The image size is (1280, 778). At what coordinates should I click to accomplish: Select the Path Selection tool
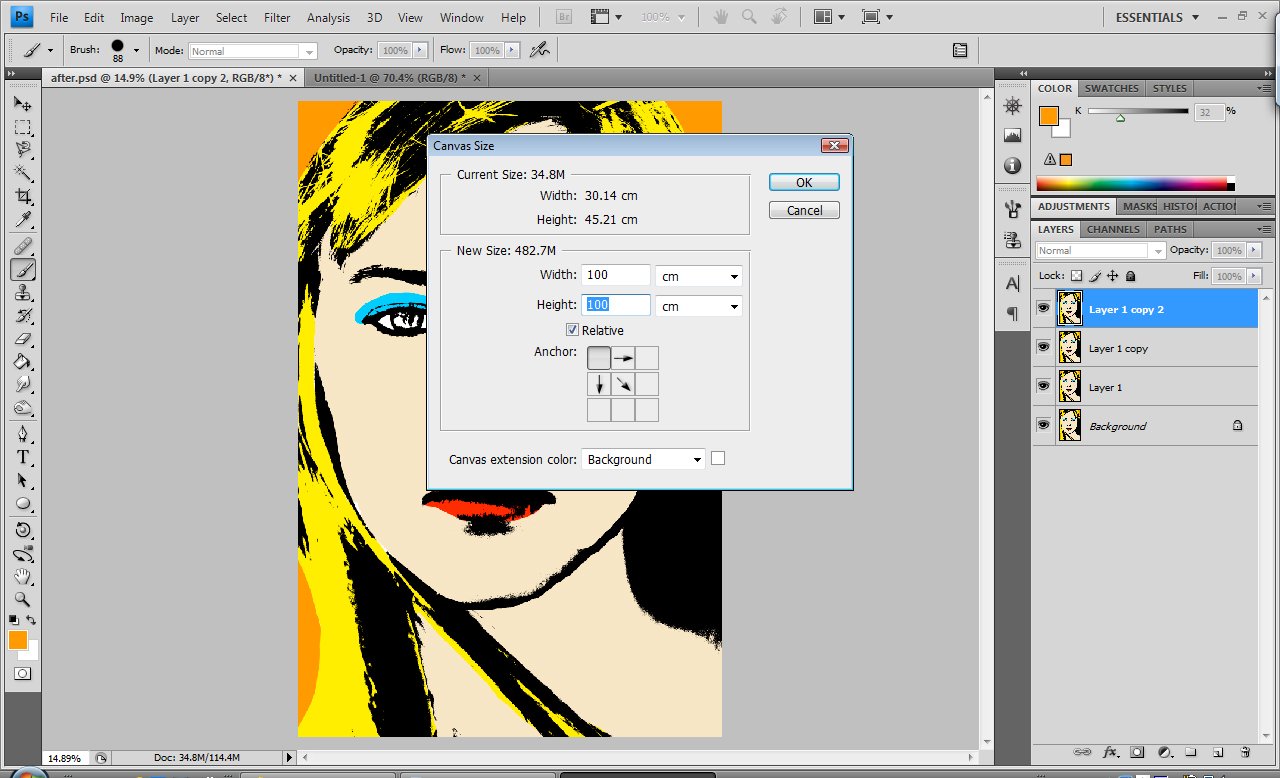coord(22,480)
